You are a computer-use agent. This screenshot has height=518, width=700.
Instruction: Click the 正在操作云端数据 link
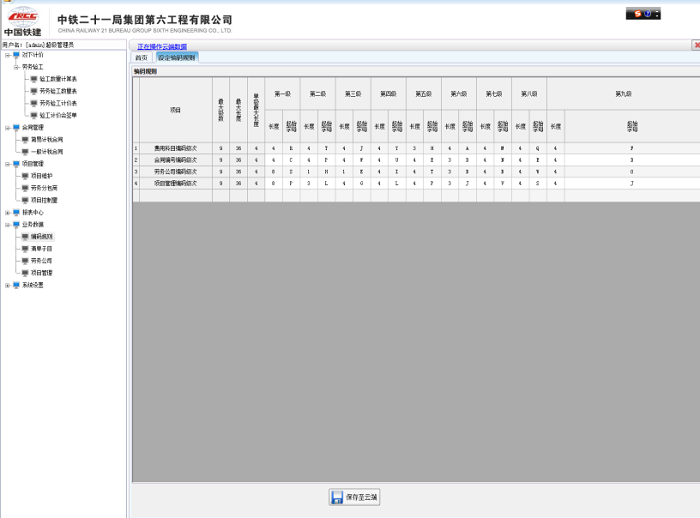(x=161, y=47)
